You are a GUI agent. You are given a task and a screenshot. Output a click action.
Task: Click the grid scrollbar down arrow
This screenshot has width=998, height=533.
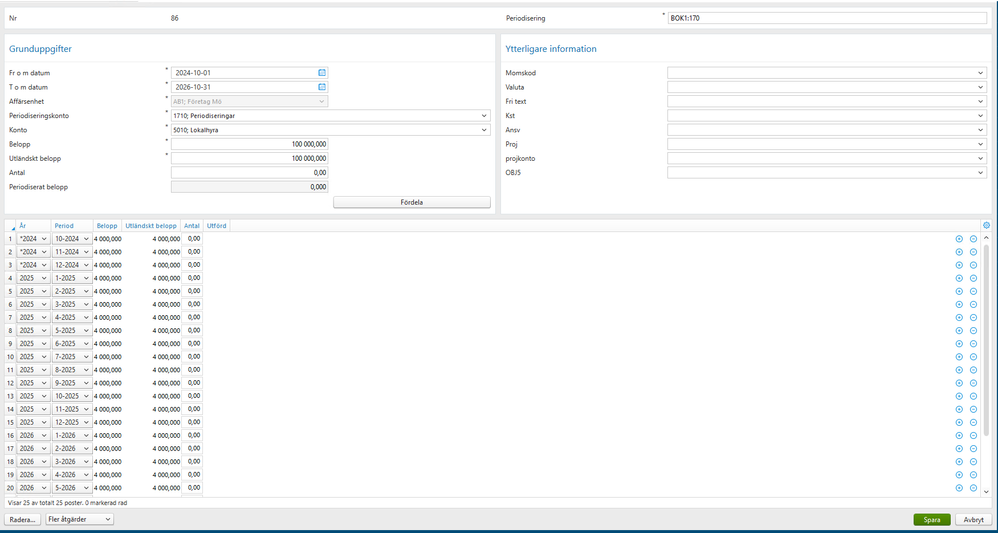click(x=987, y=491)
